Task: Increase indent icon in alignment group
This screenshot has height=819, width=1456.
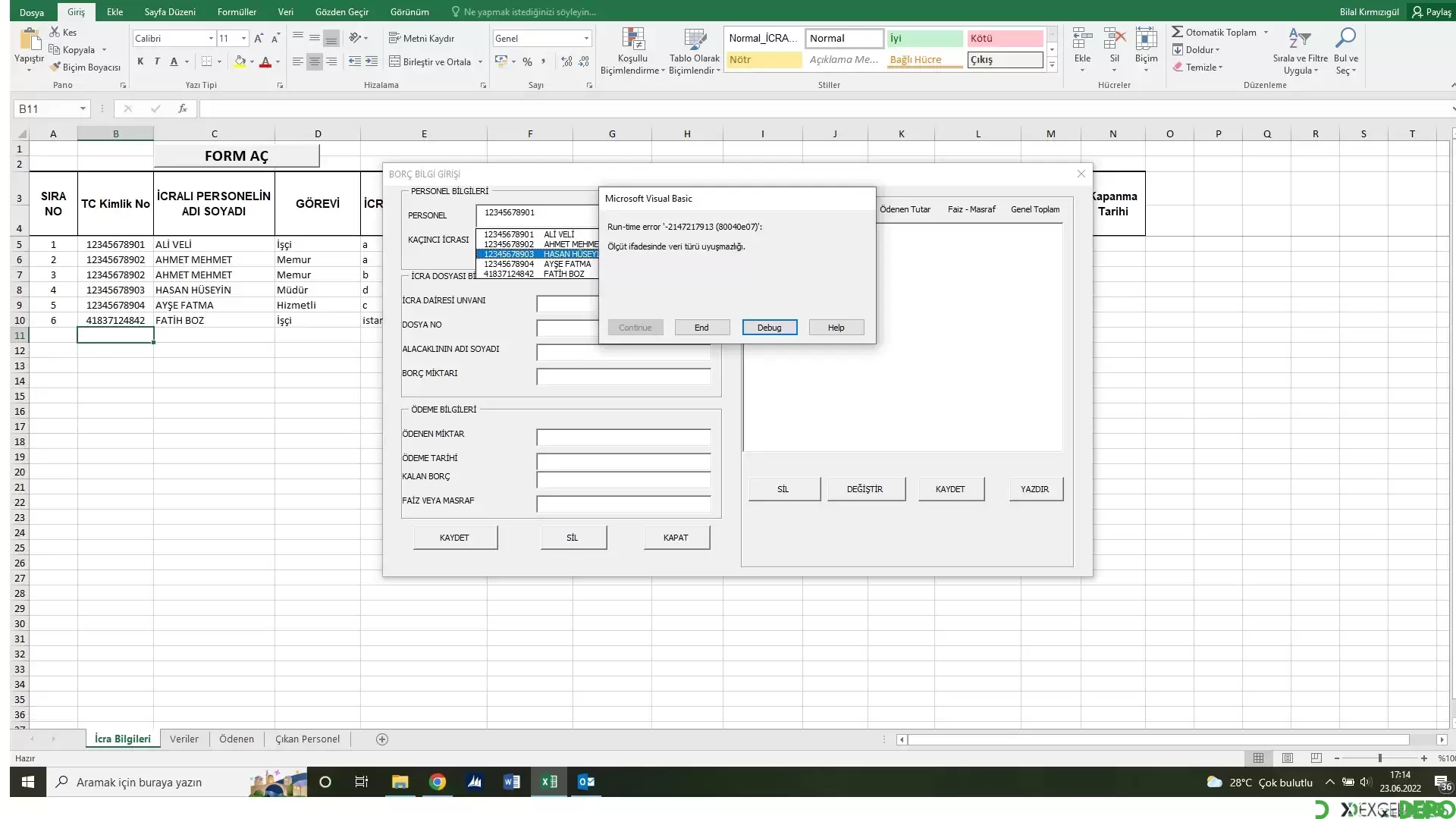Action: 371,61
